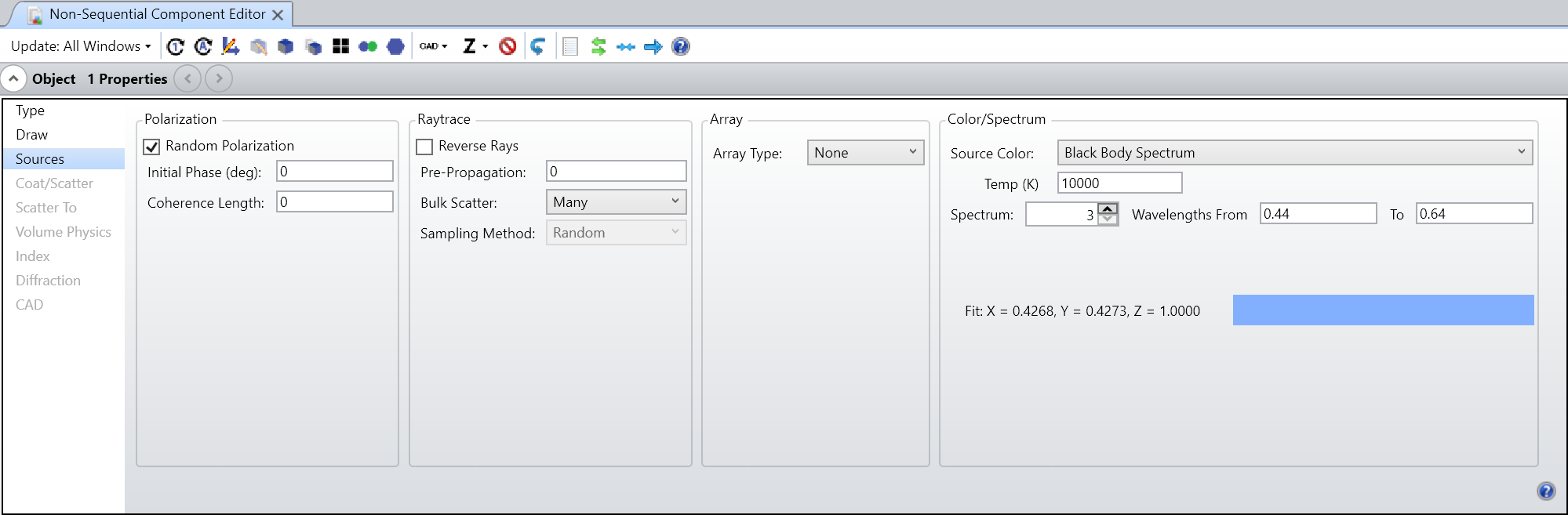
Task: Select the Sources properties section
Action: coord(64,159)
